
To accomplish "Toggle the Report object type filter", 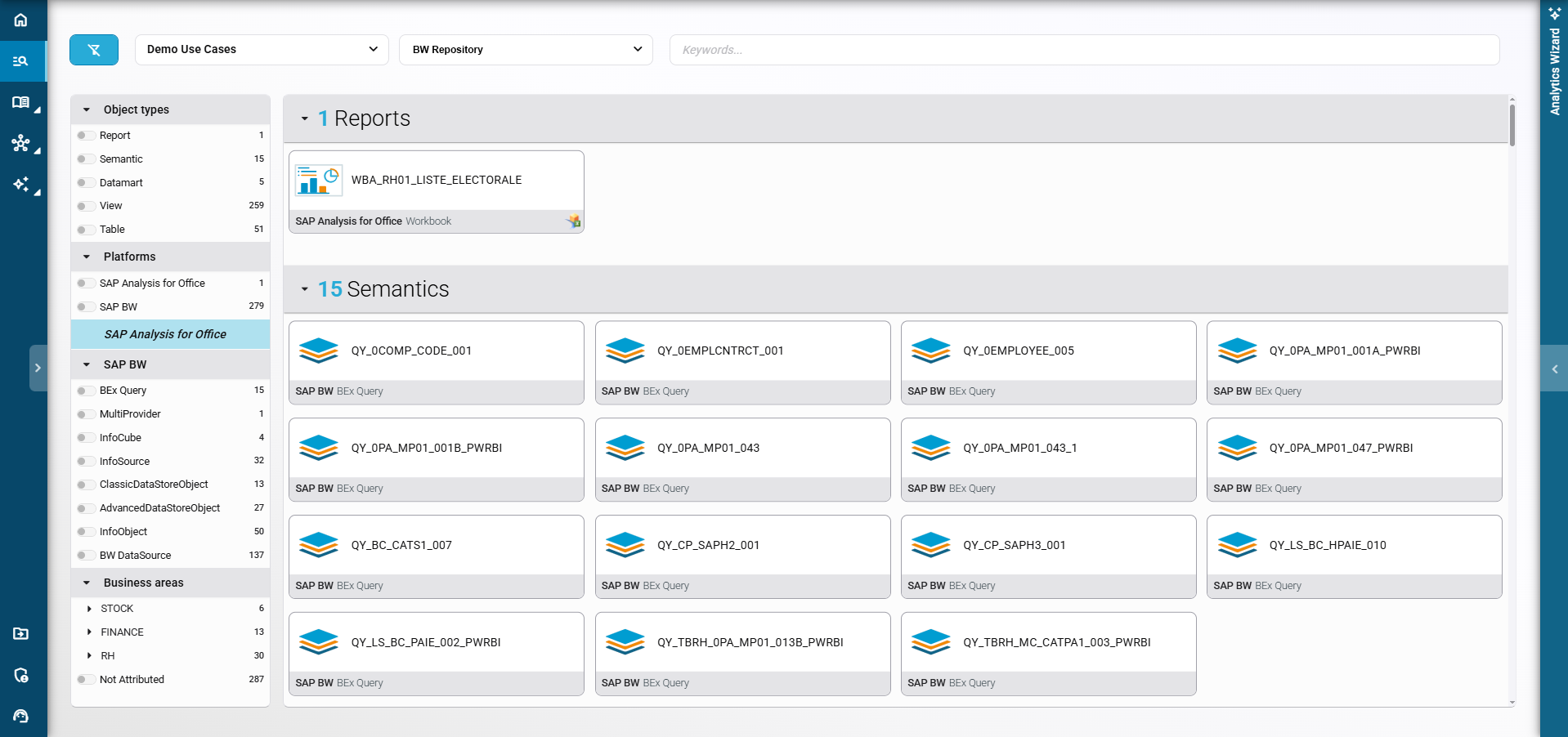I will click(84, 136).
